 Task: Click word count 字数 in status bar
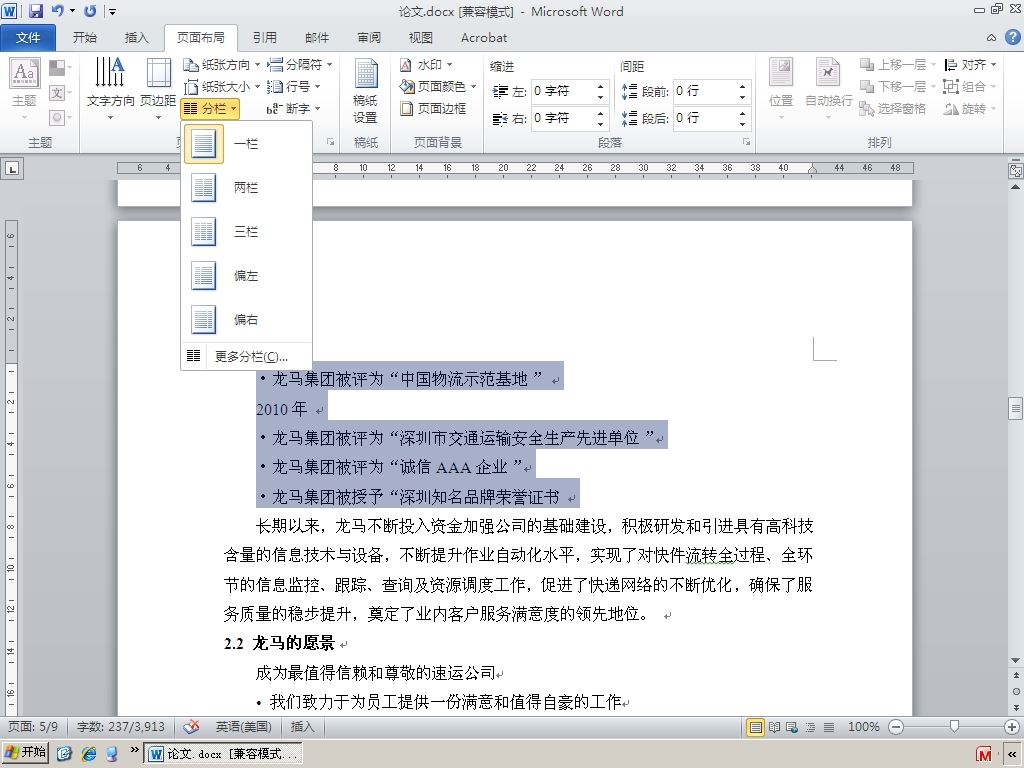[121, 726]
